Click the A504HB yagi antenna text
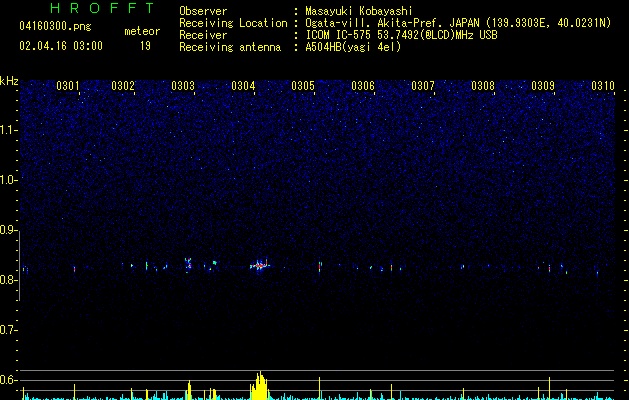The image size is (629, 400). click(353, 47)
